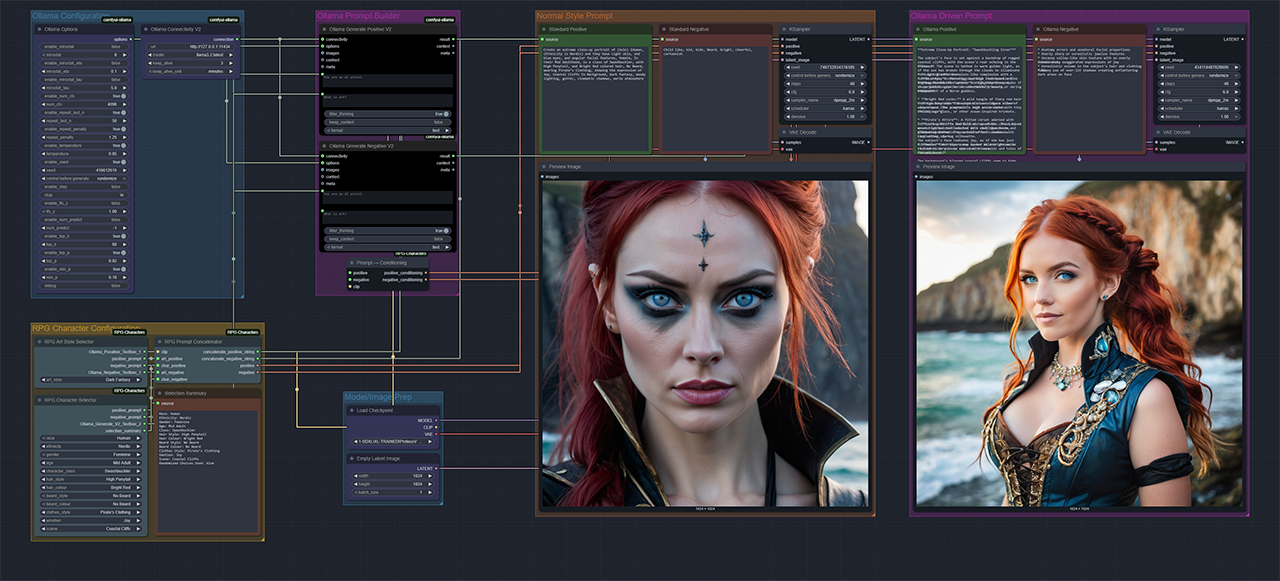Open sampler_name dropdown in Normal Style KSampler
The image size is (1280, 581).
(x=825, y=100)
